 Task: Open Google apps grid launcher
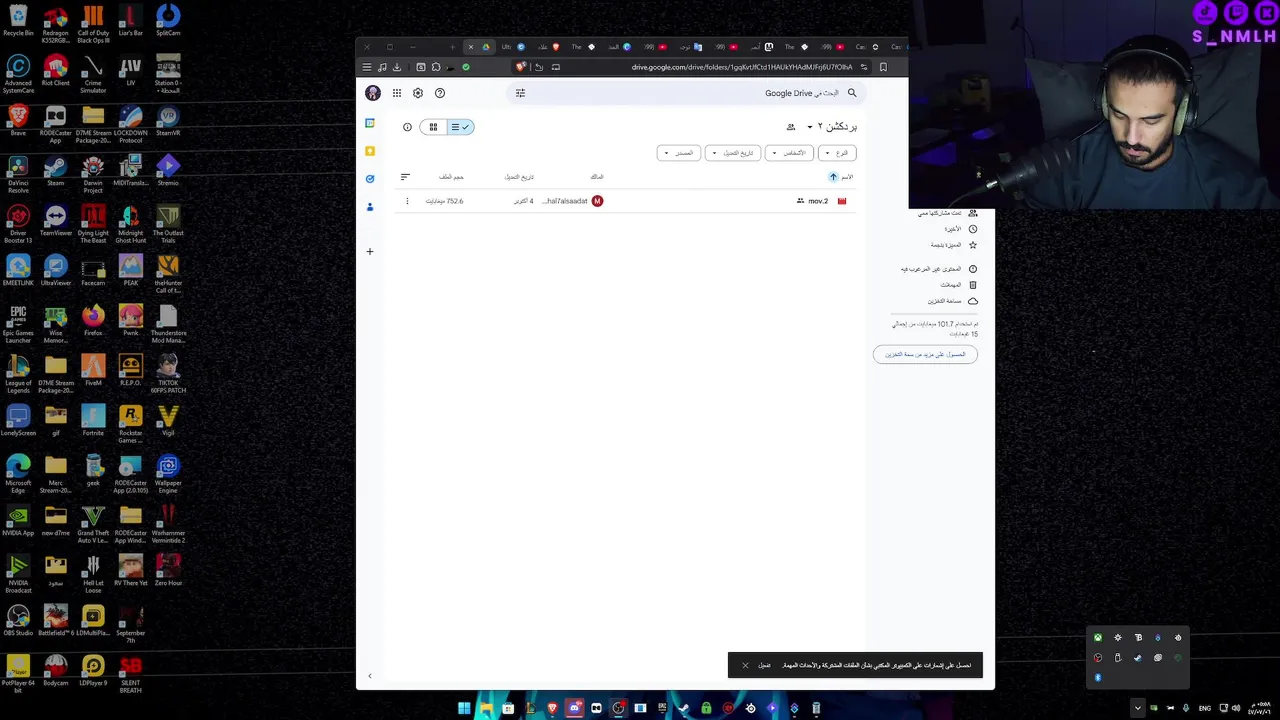[397, 93]
